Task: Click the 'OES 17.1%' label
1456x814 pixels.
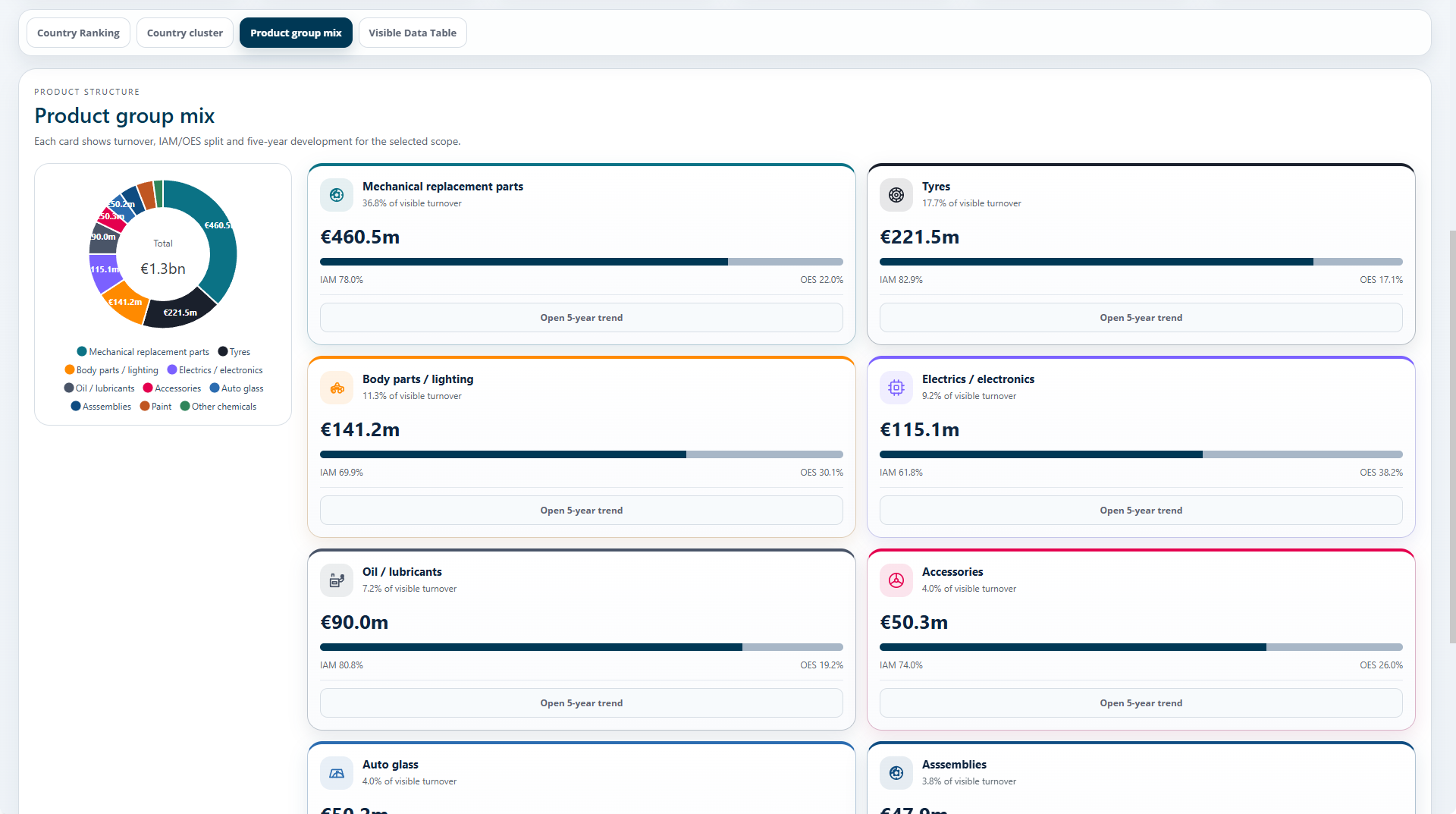Action: (1381, 280)
